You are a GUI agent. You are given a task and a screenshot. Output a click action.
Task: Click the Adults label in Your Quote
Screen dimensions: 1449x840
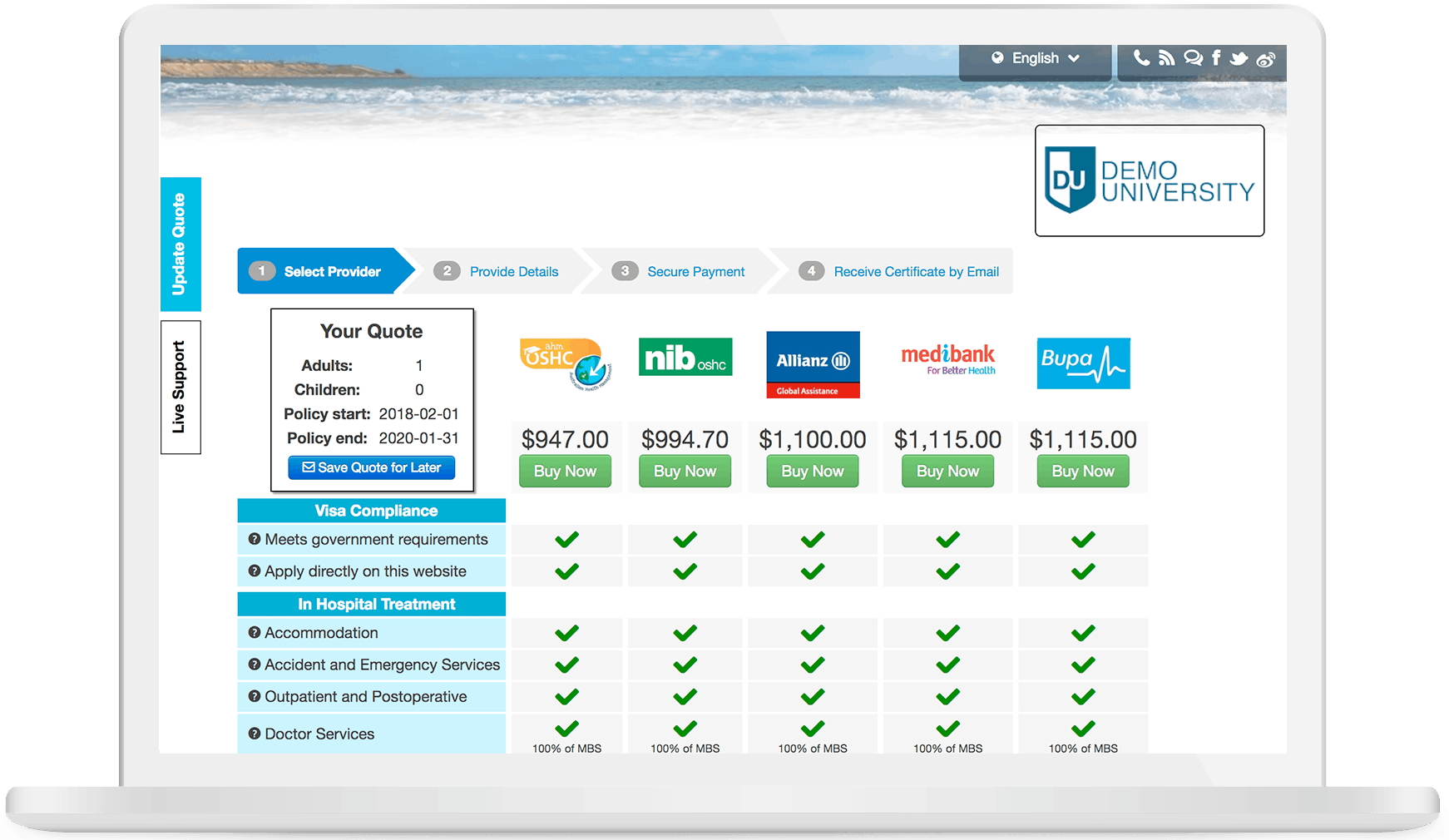click(327, 366)
